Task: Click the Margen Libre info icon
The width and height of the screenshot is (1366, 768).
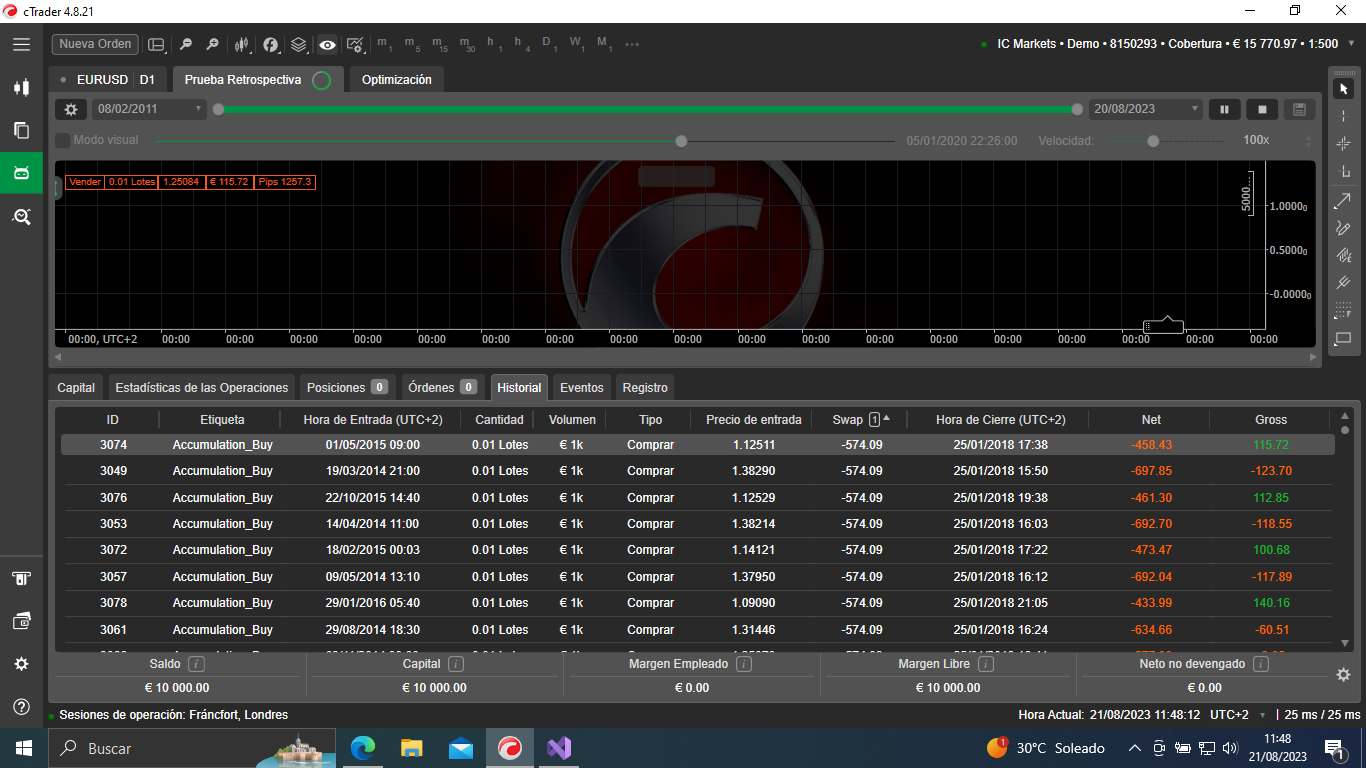Action: click(x=985, y=664)
